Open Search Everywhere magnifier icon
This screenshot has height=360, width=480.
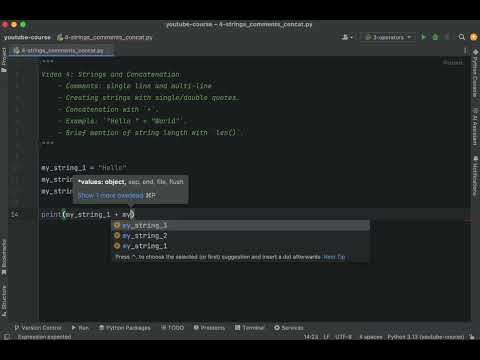[462, 37]
